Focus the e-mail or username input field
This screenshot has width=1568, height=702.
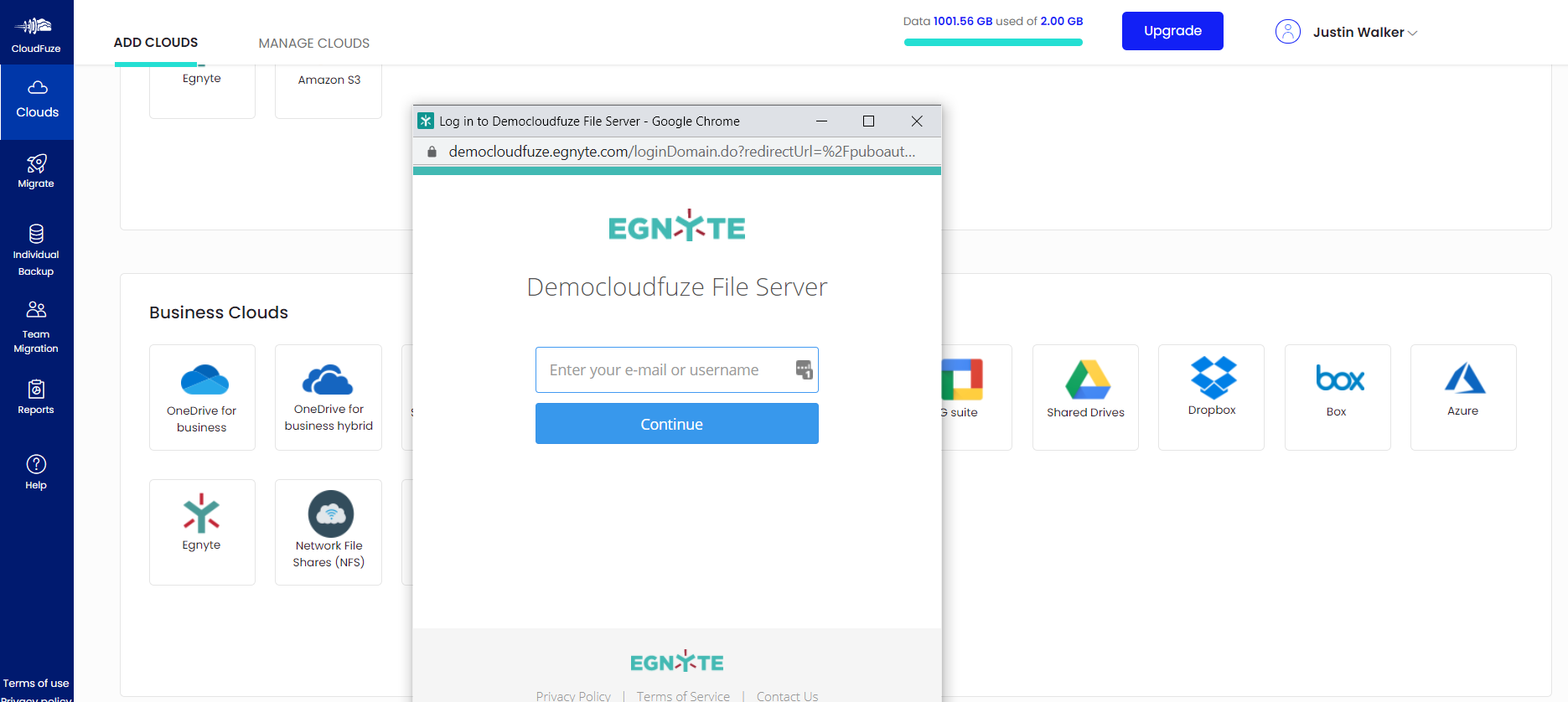point(677,369)
